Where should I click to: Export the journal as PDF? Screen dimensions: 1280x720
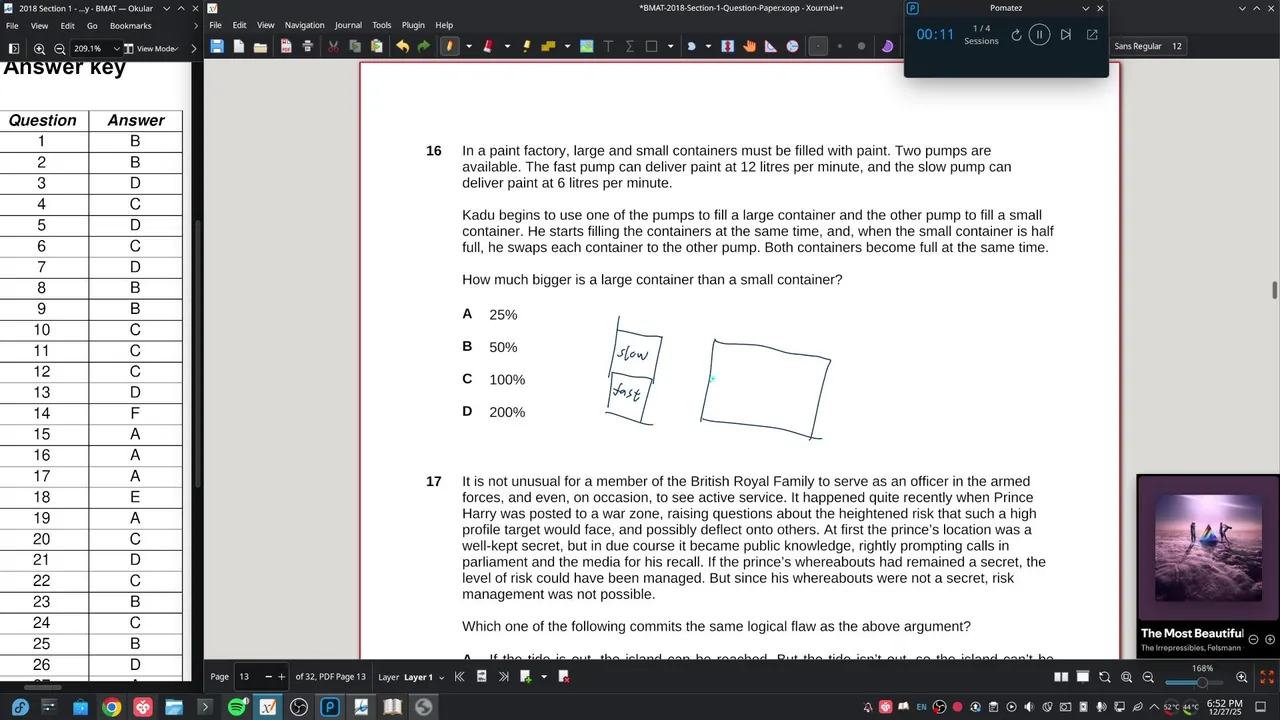[x=286, y=46]
